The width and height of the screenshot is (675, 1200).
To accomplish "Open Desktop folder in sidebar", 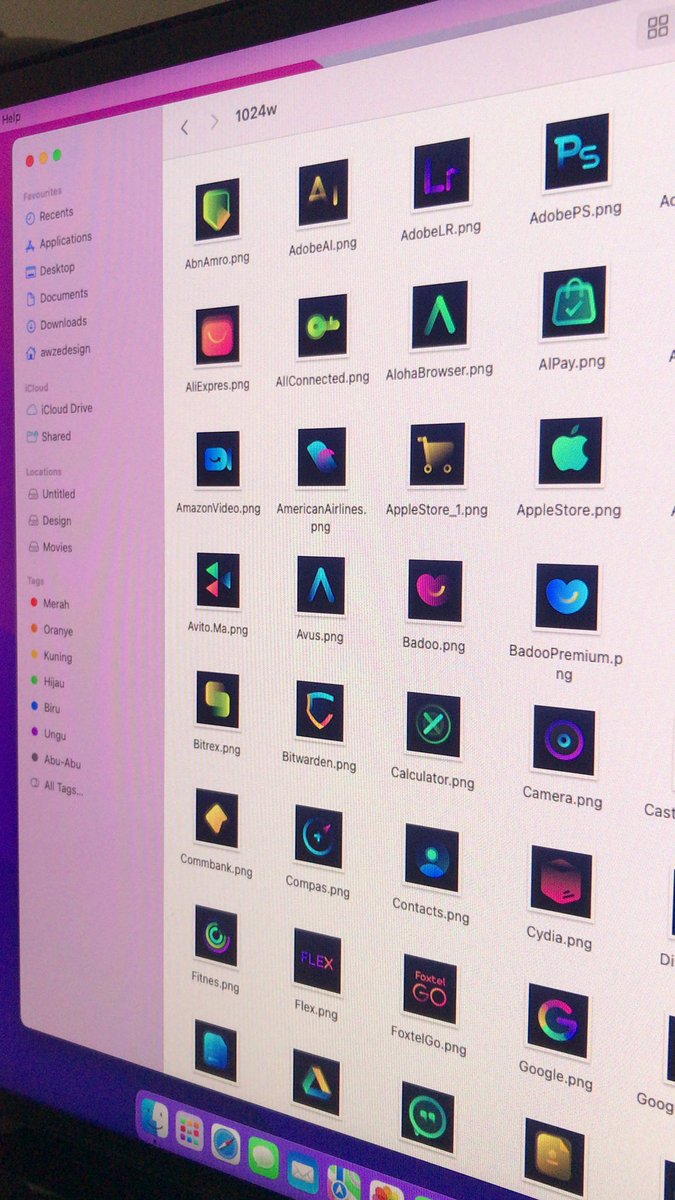I will [x=50, y=269].
